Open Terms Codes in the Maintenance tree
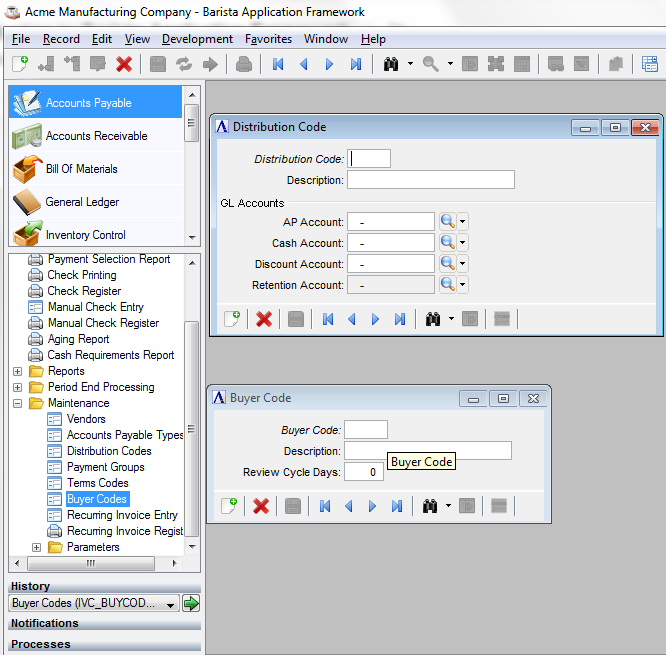 [x=97, y=483]
